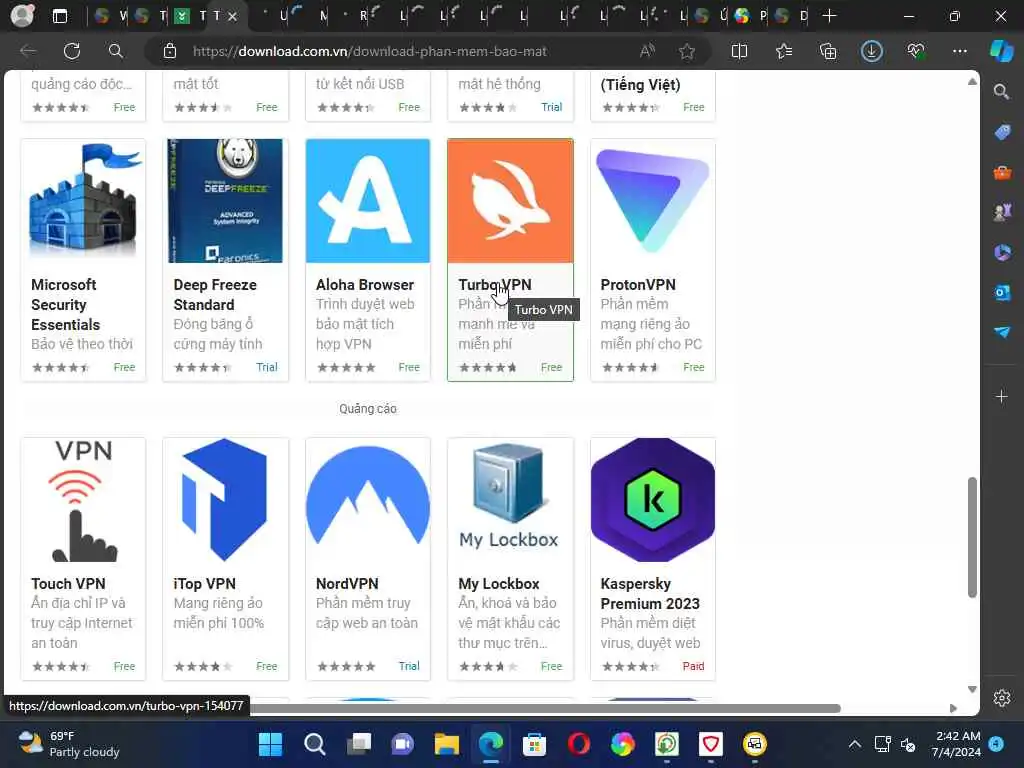
Task: Open Browser essentials heart icon
Action: [916, 51]
